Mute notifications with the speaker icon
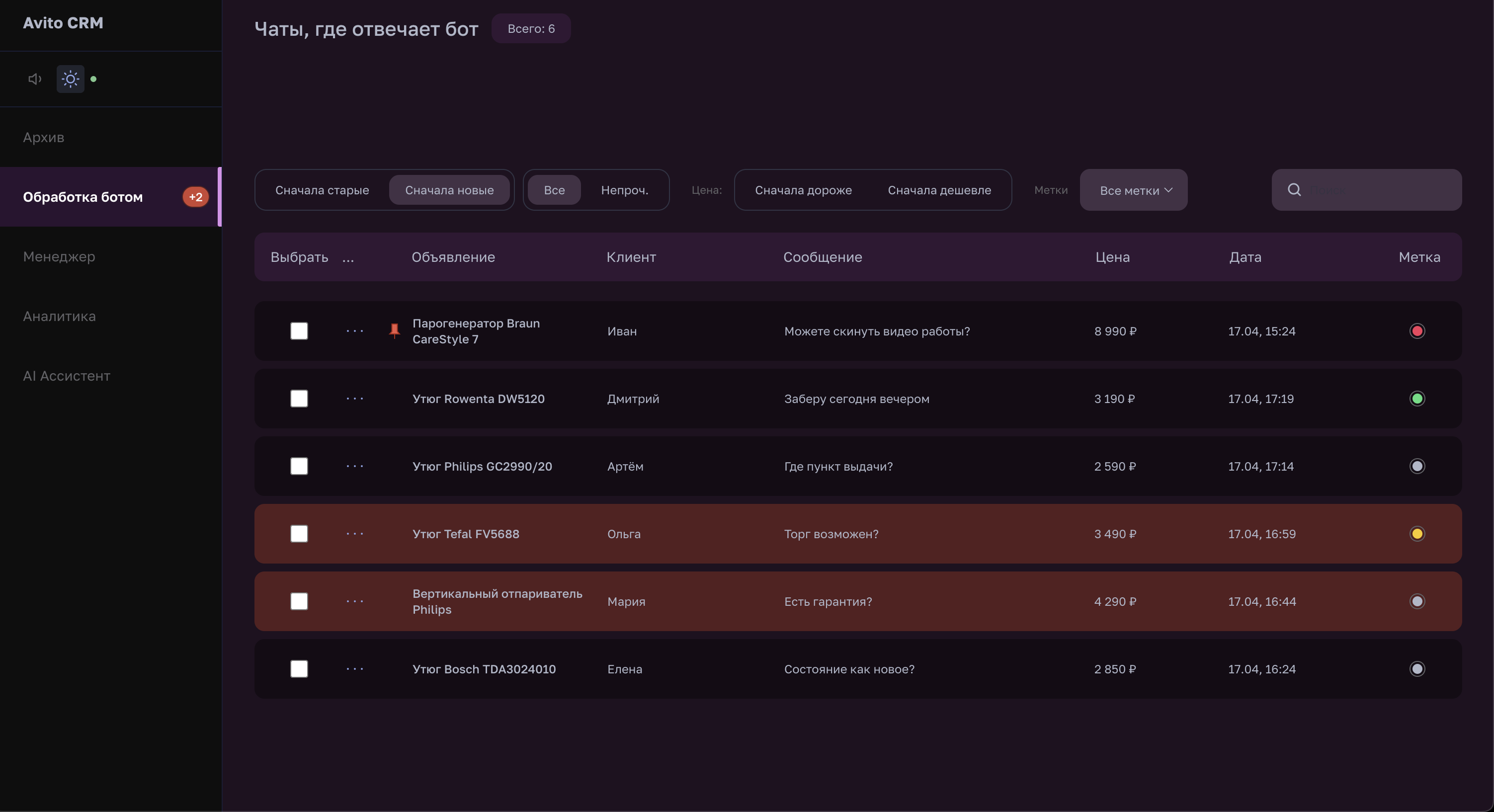This screenshot has height=812, width=1494. pyautogui.click(x=35, y=79)
